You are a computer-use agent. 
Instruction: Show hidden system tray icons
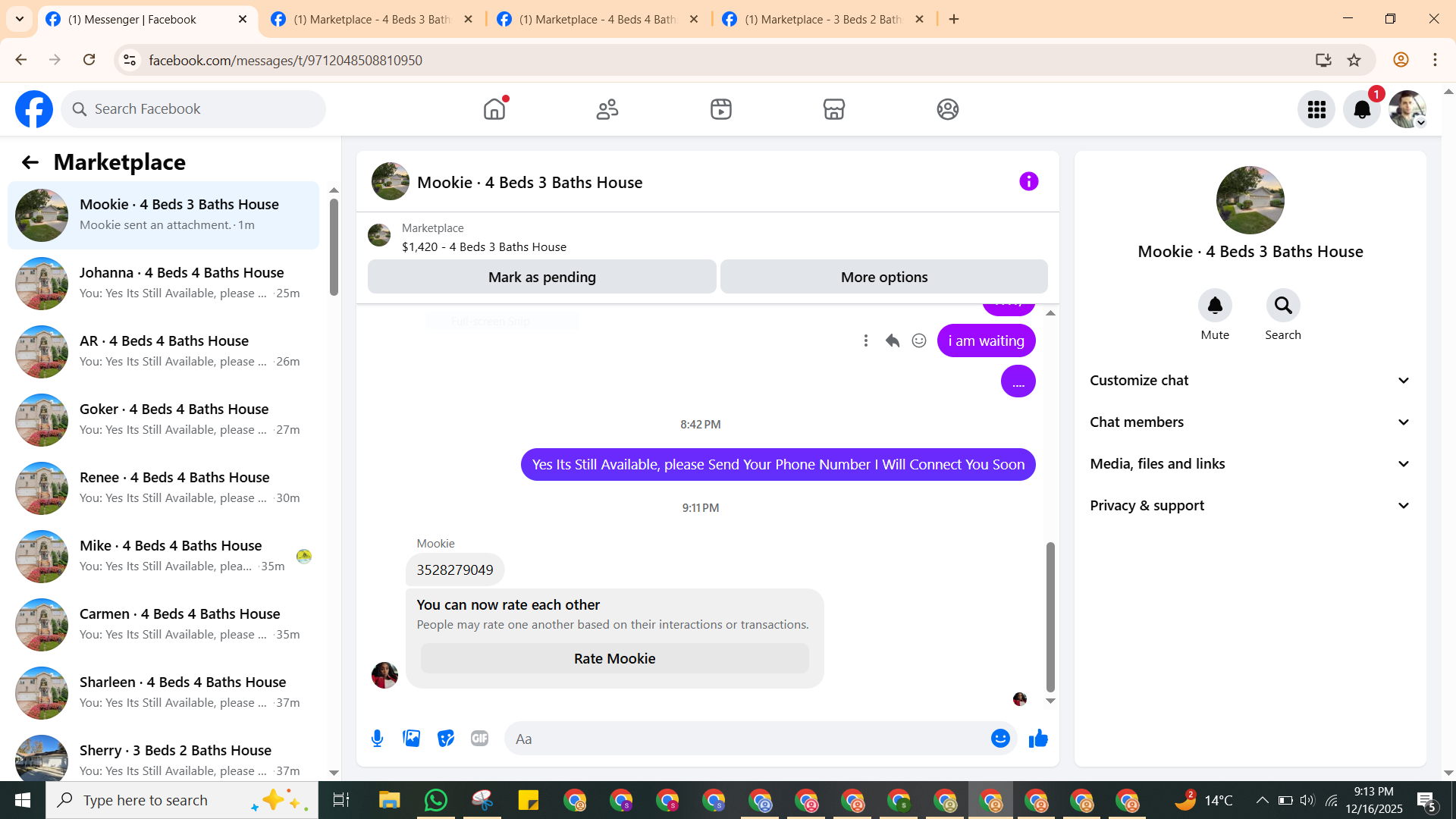point(1262,800)
